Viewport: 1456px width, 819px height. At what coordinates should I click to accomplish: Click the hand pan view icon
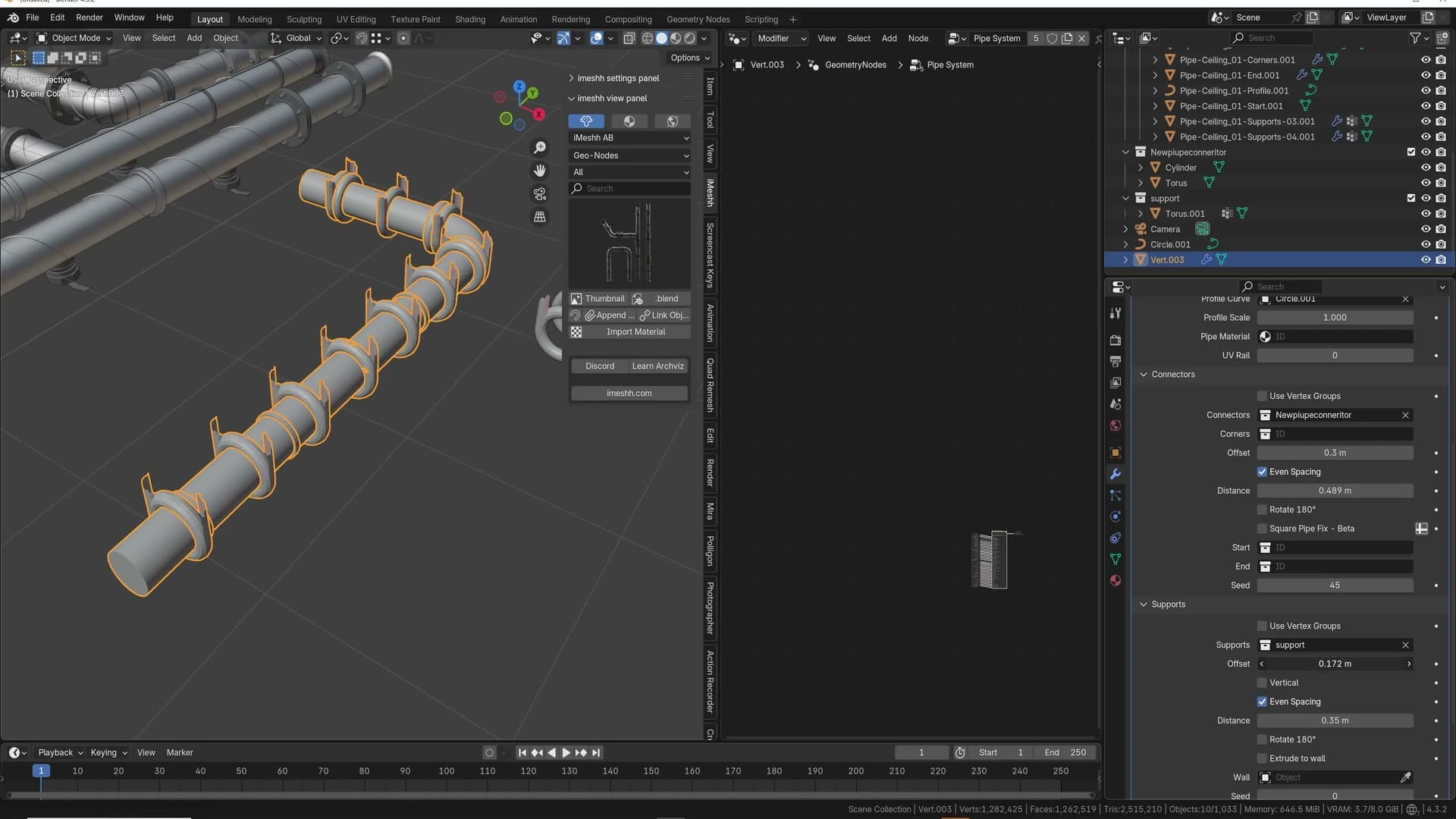point(540,171)
